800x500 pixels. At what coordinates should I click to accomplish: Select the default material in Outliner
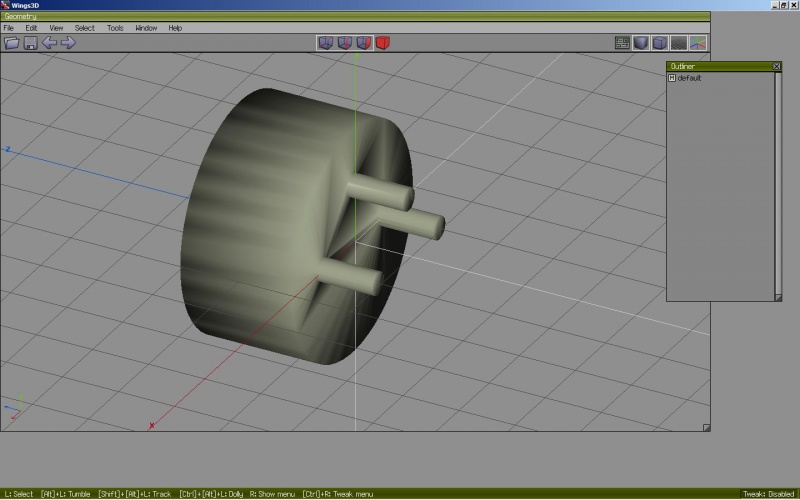(x=689, y=78)
